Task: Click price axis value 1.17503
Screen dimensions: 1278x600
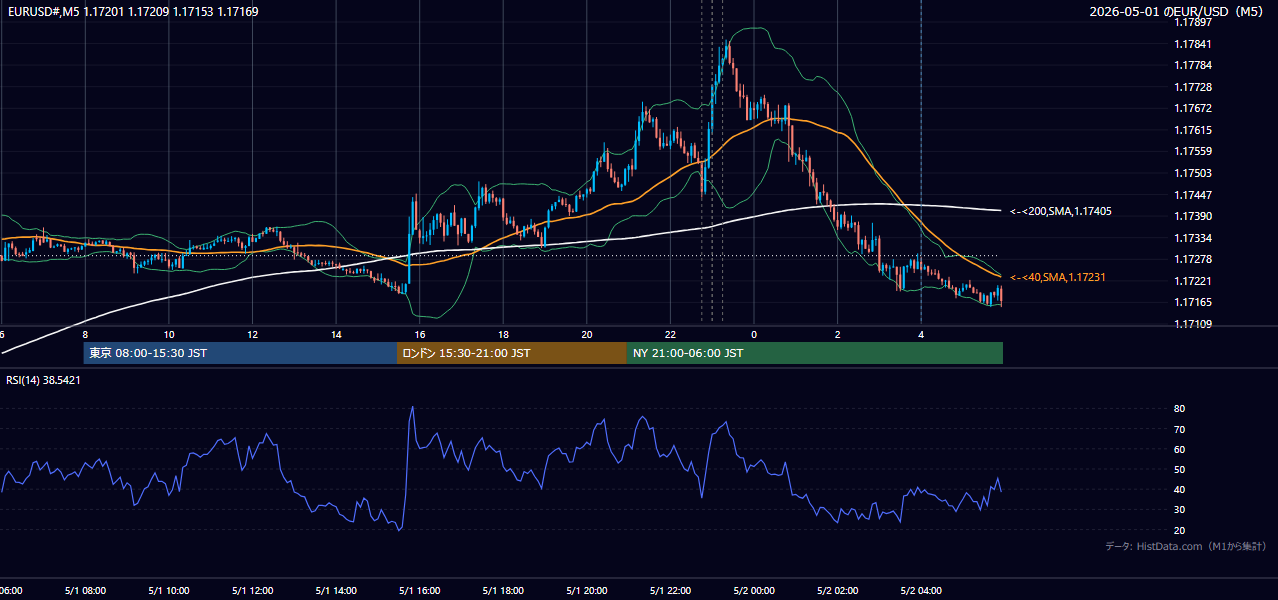Action: coord(1193,173)
